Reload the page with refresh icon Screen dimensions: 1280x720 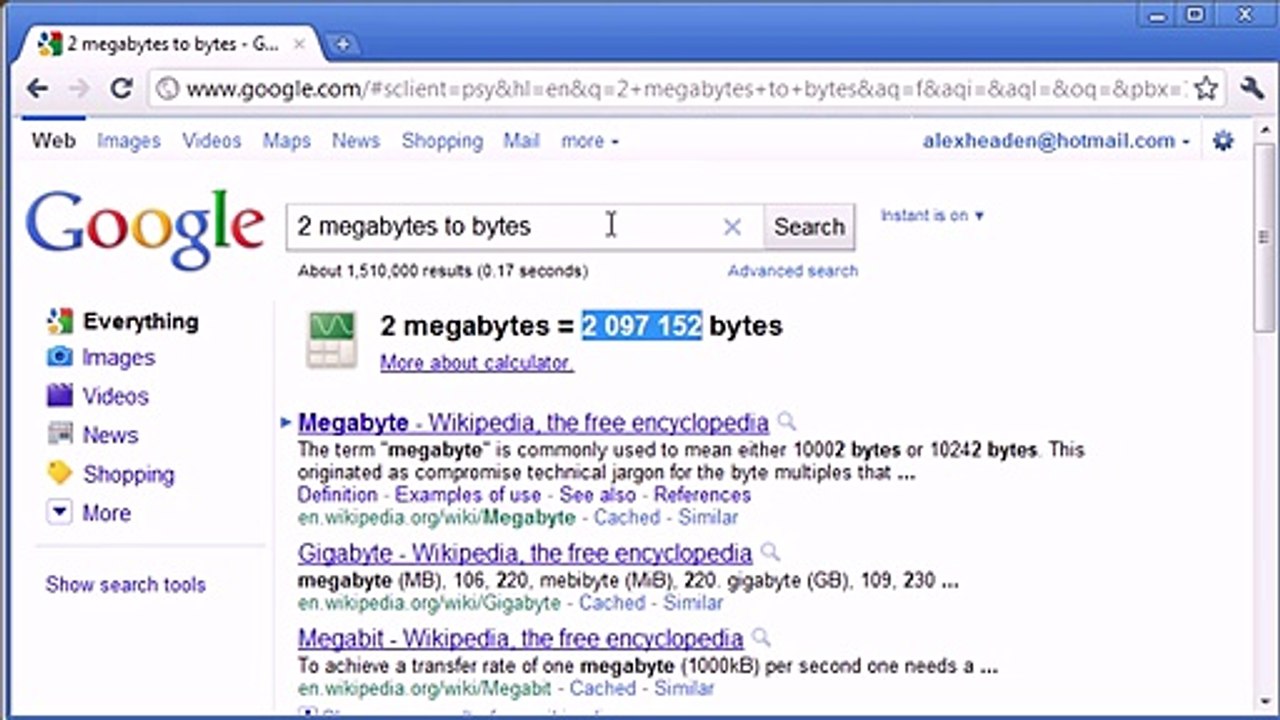pos(121,89)
